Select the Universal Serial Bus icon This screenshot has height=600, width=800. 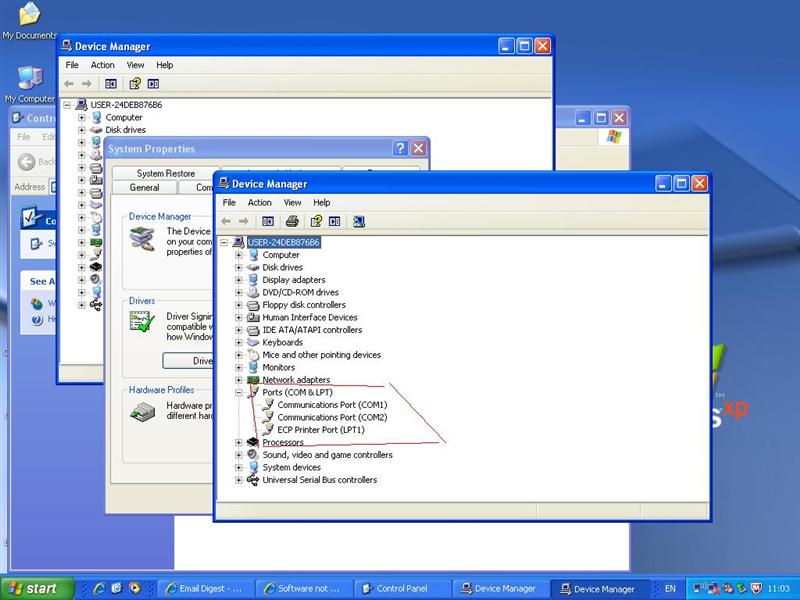(253, 480)
